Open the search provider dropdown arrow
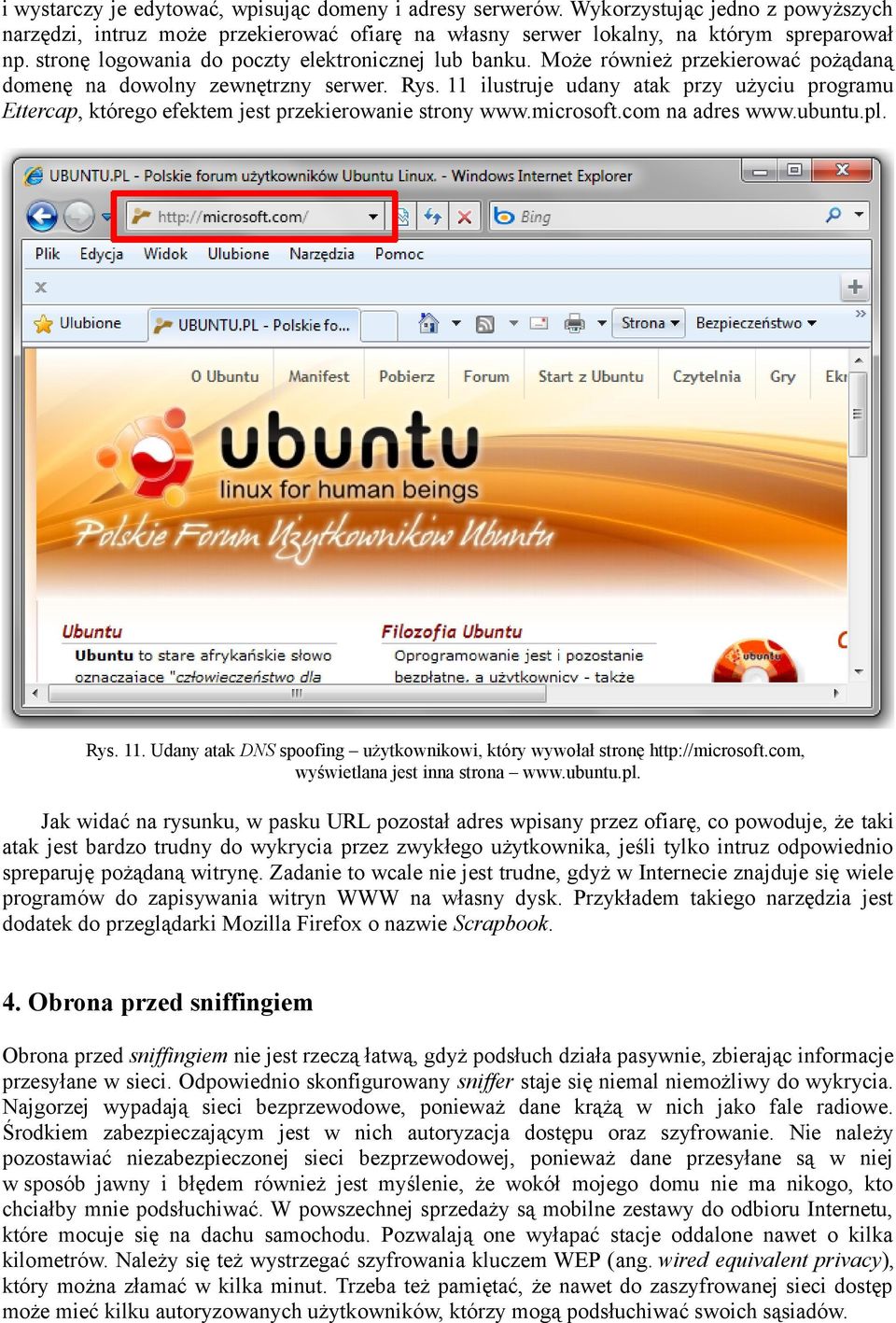This screenshot has height=1323, width=896. click(x=859, y=216)
